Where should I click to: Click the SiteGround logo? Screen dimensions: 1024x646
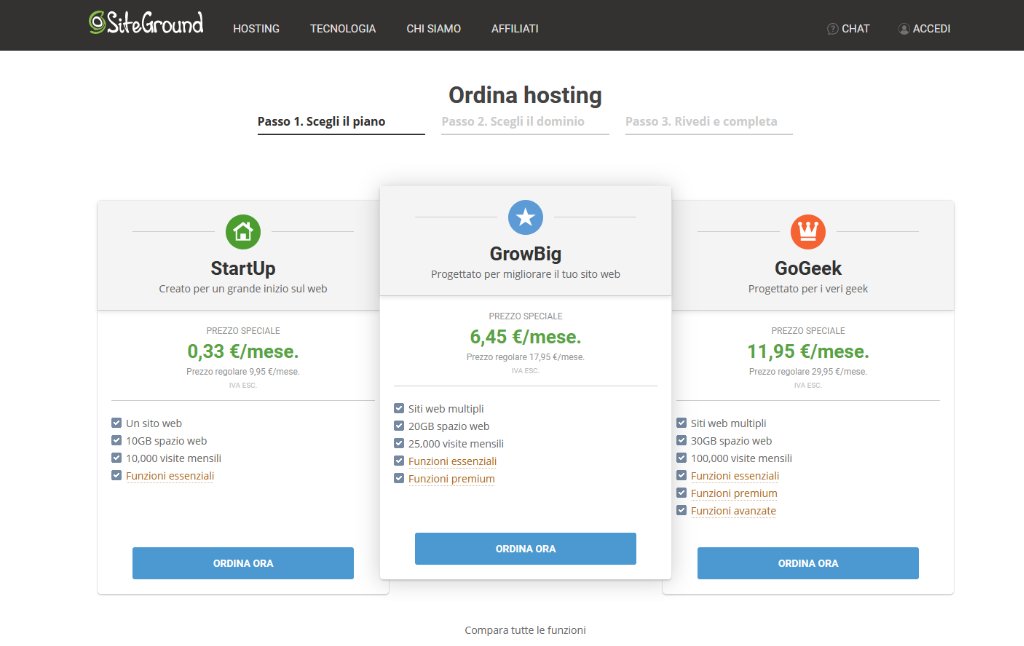click(146, 23)
